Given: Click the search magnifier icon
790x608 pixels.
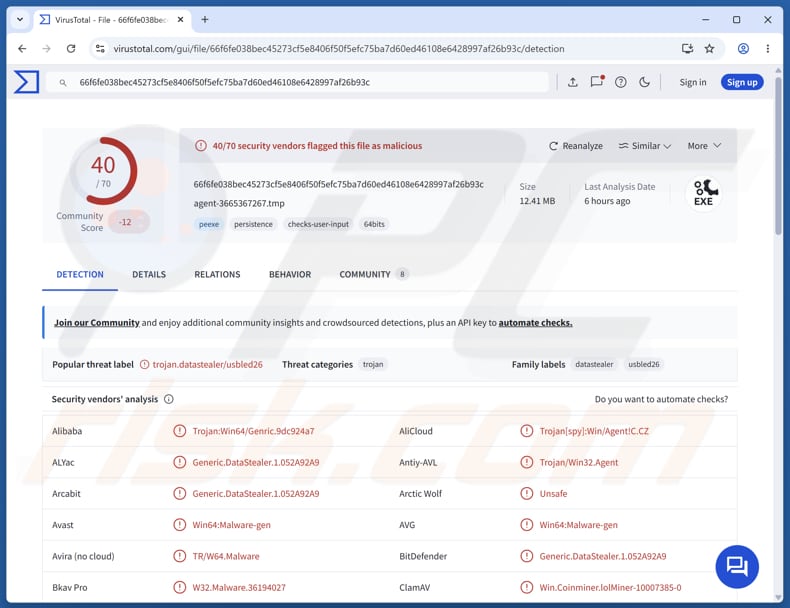Looking at the screenshot, I should click(63, 83).
